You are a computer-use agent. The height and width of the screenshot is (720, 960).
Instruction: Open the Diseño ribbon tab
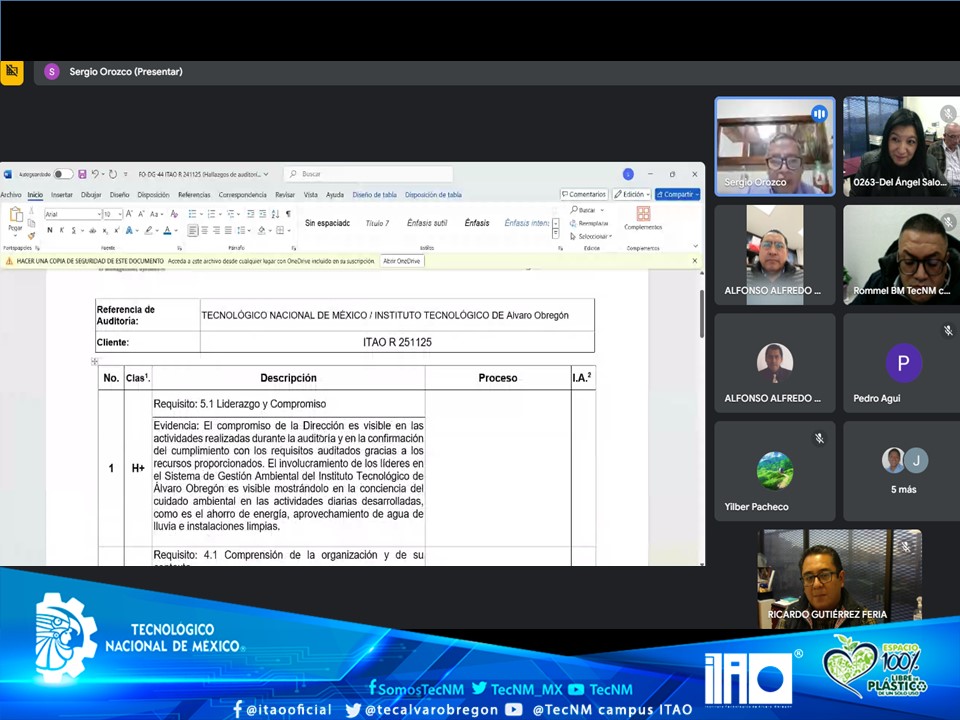pyautogui.click(x=119, y=195)
